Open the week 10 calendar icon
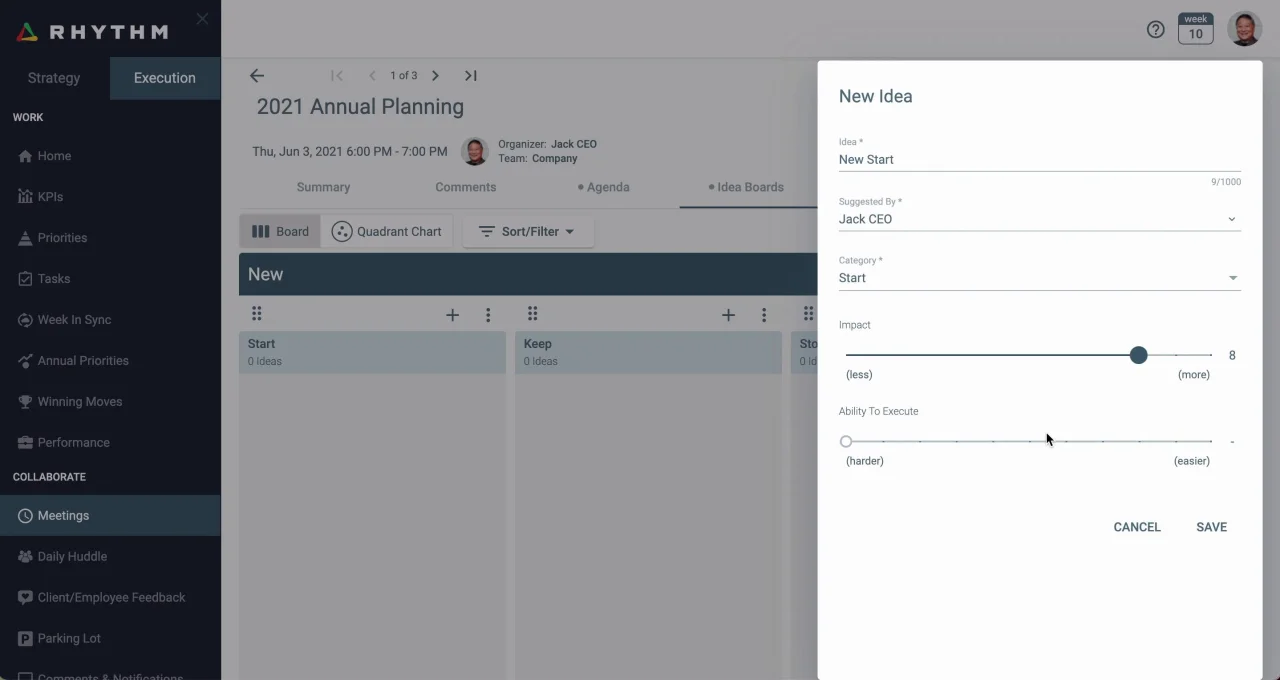1280x680 pixels. pyautogui.click(x=1195, y=29)
